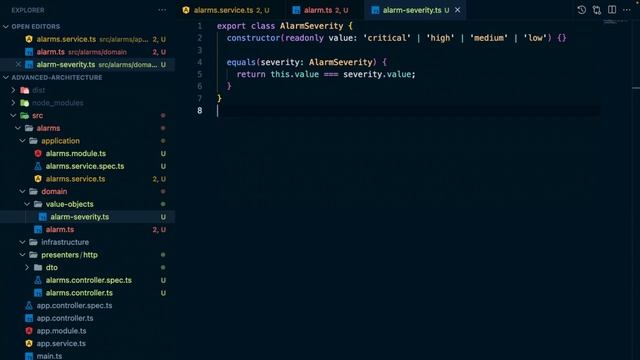
Task: Open editor more actions ellipsis
Action: 627,10
